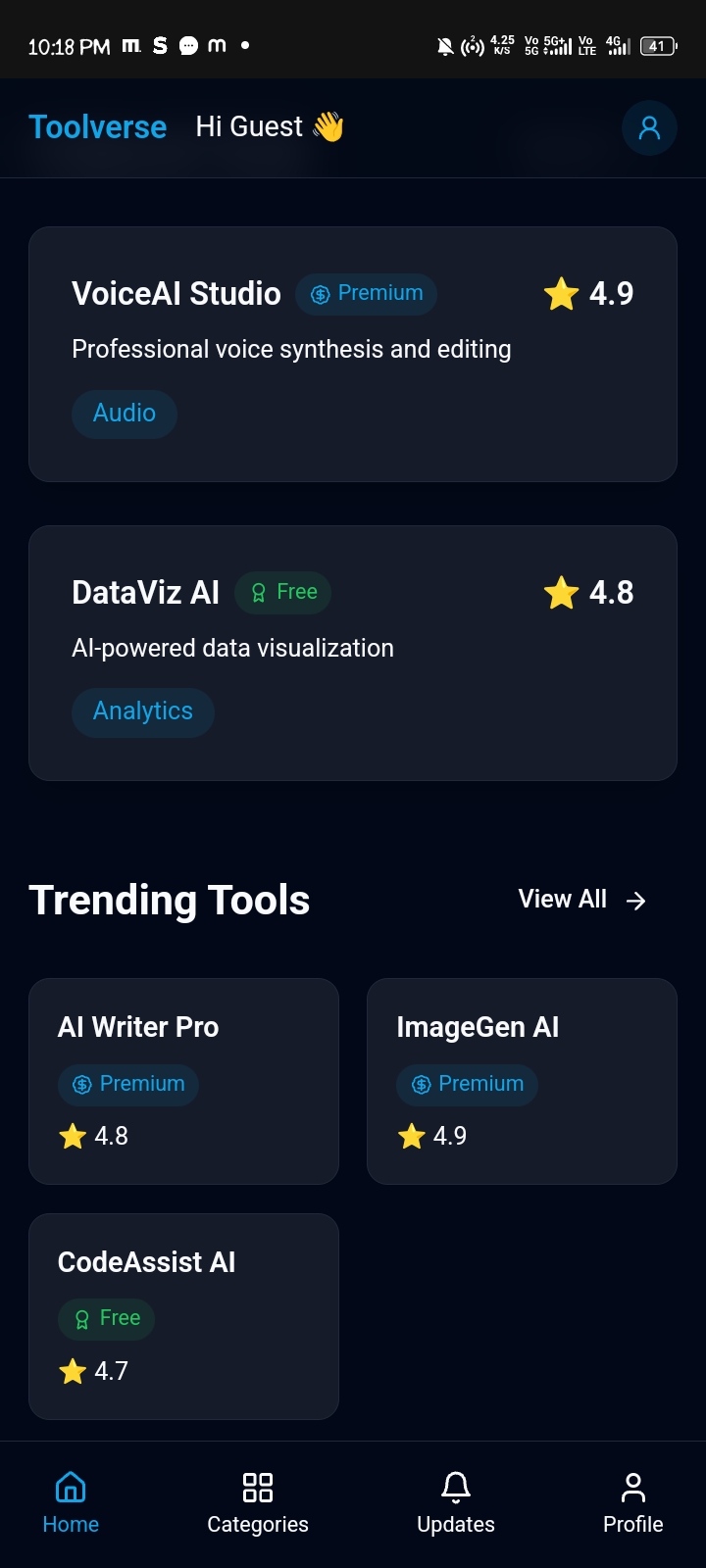Tap the Premium badge on ImageGen AI
This screenshot has height=1568, width=706.
point(467,1085)
